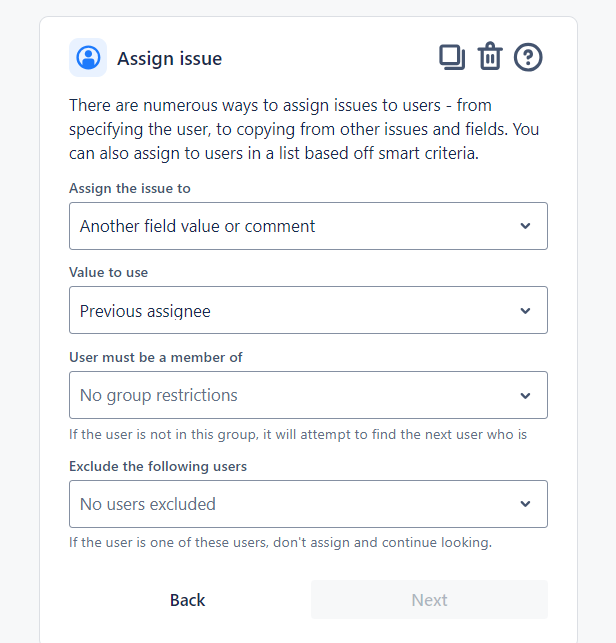Click the "Assign the issue to" label
Screen dimensions: 616x643
(x=130, y=188)
